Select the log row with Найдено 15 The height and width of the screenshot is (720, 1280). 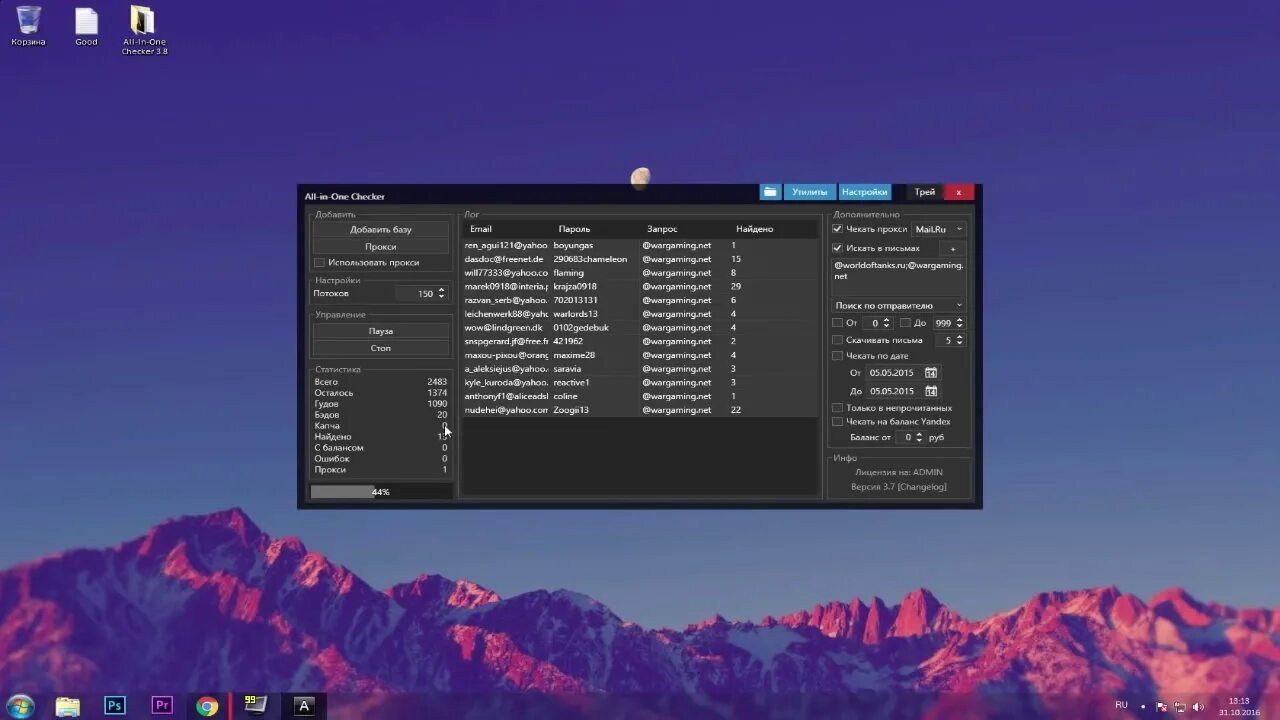point(640,259)
